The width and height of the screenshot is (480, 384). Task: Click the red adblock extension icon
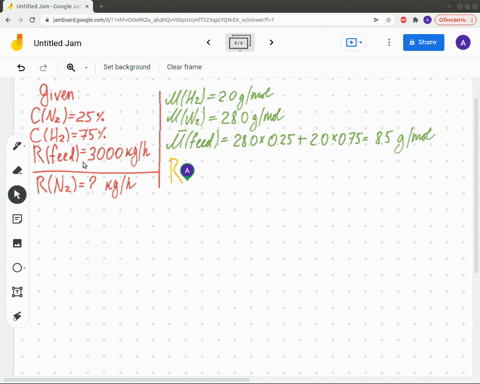click(403, 20)
